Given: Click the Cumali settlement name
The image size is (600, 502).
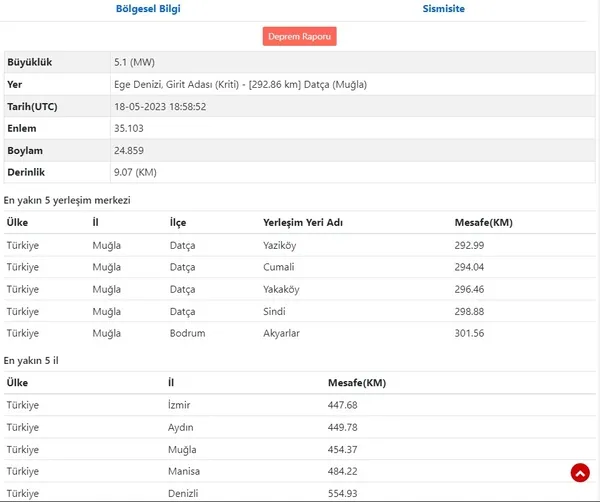Looking at the screenshot, I should (x=280, y=267).
